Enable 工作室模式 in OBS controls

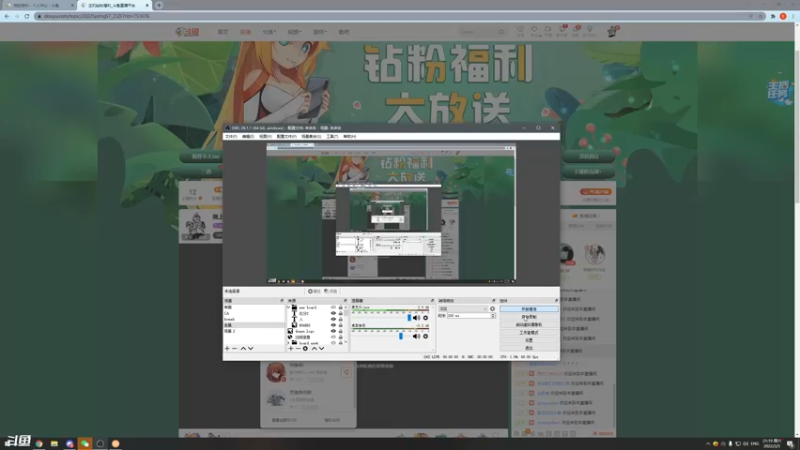(529, 332)
